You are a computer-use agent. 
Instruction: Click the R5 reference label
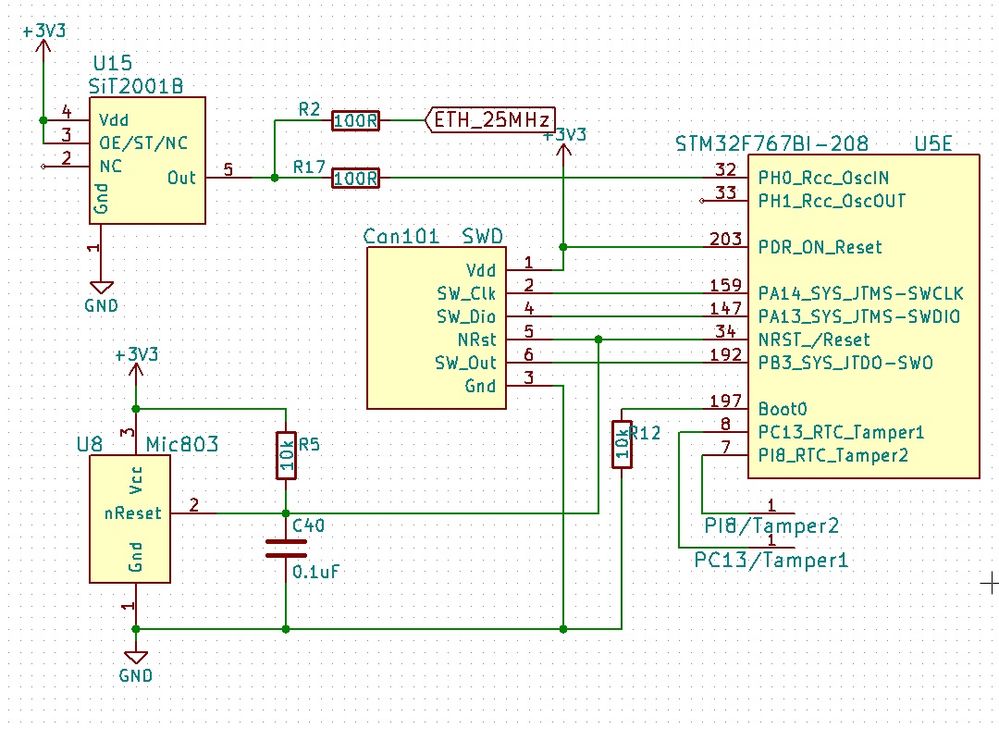click(309, 444)
